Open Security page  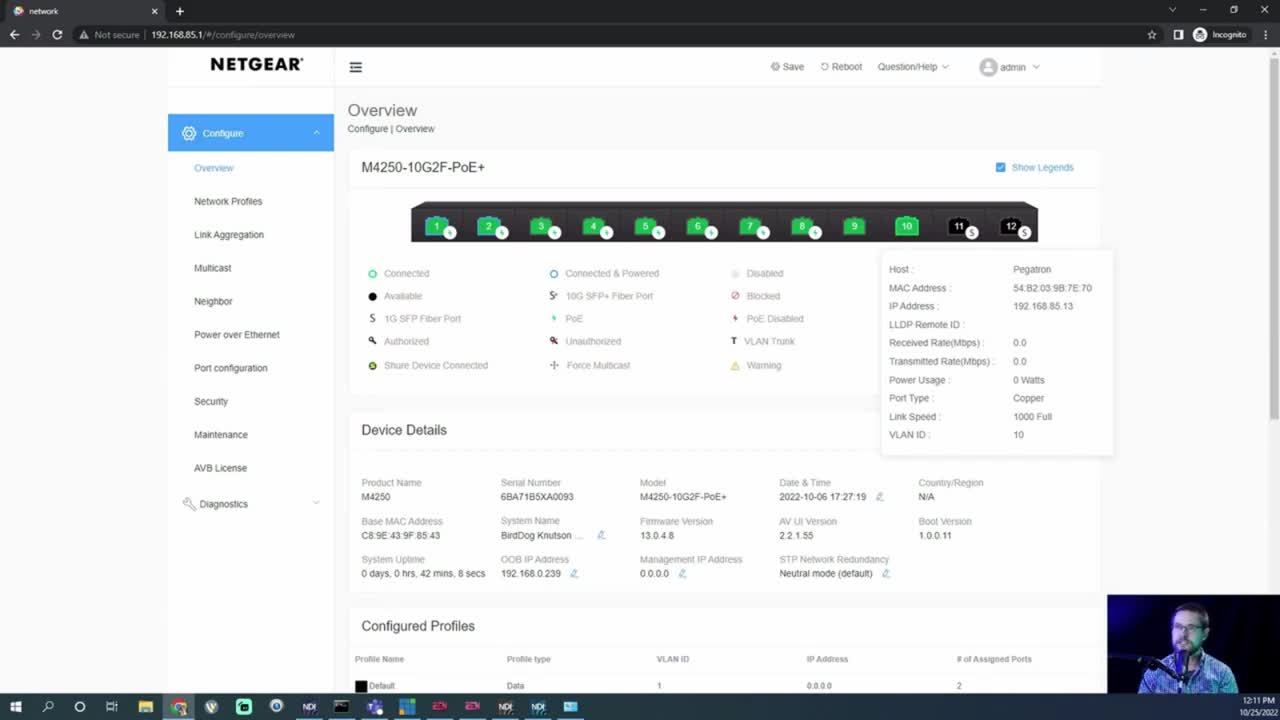click(x=211, y=401)
